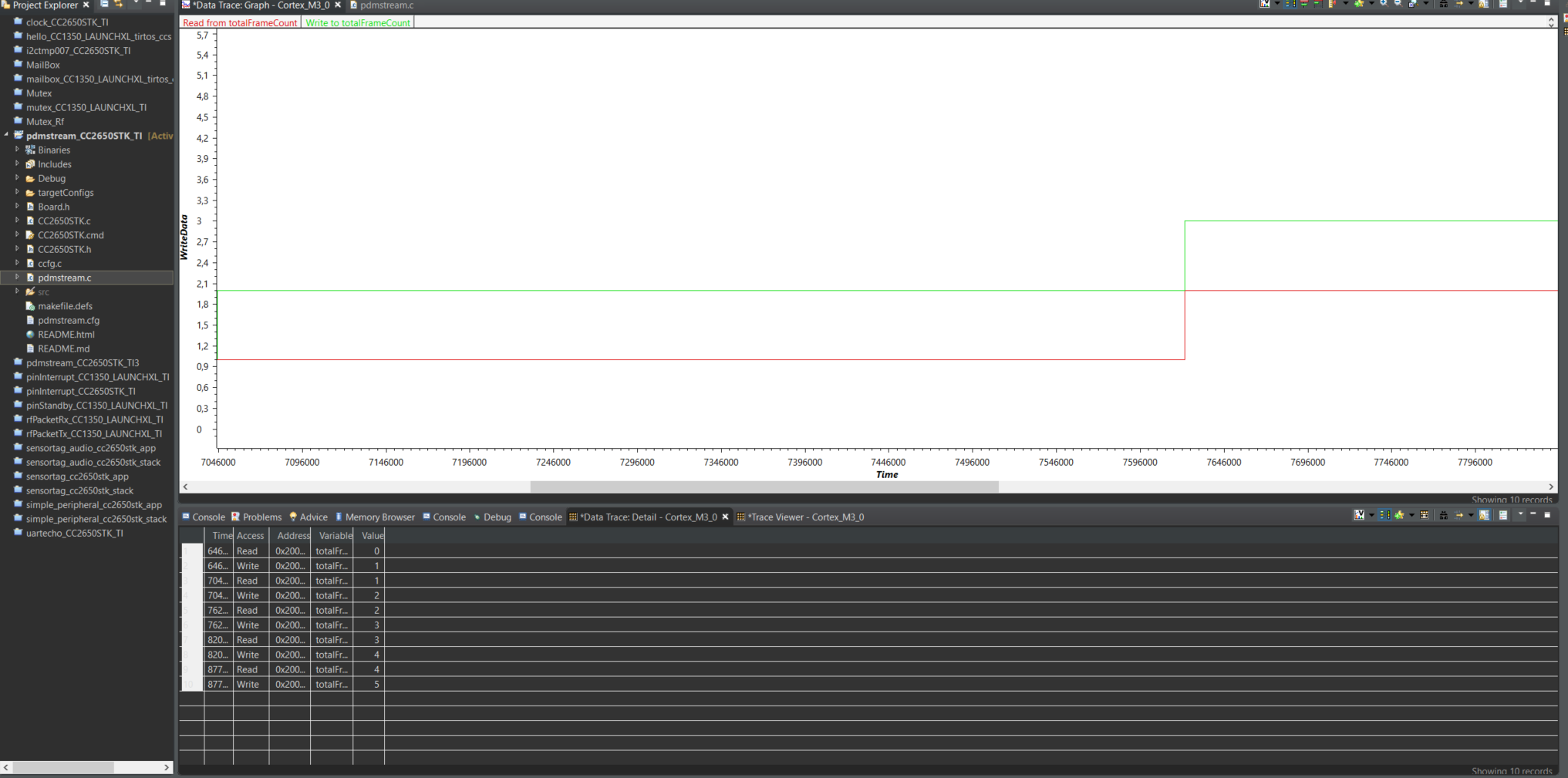1568x778 pixels.
Task: Expand the Includes node
Action: click(17, 163)
